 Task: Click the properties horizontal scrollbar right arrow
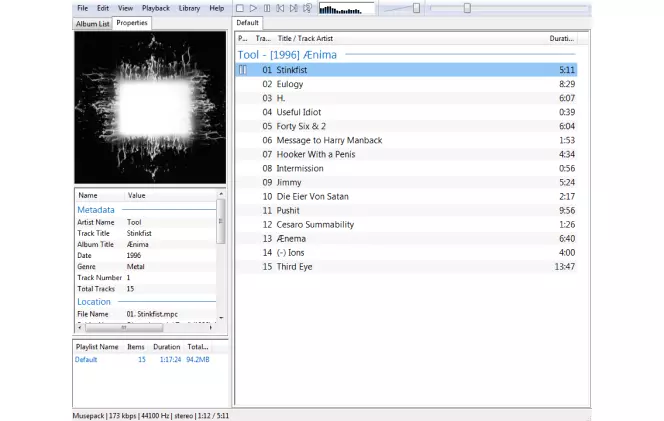211,327
